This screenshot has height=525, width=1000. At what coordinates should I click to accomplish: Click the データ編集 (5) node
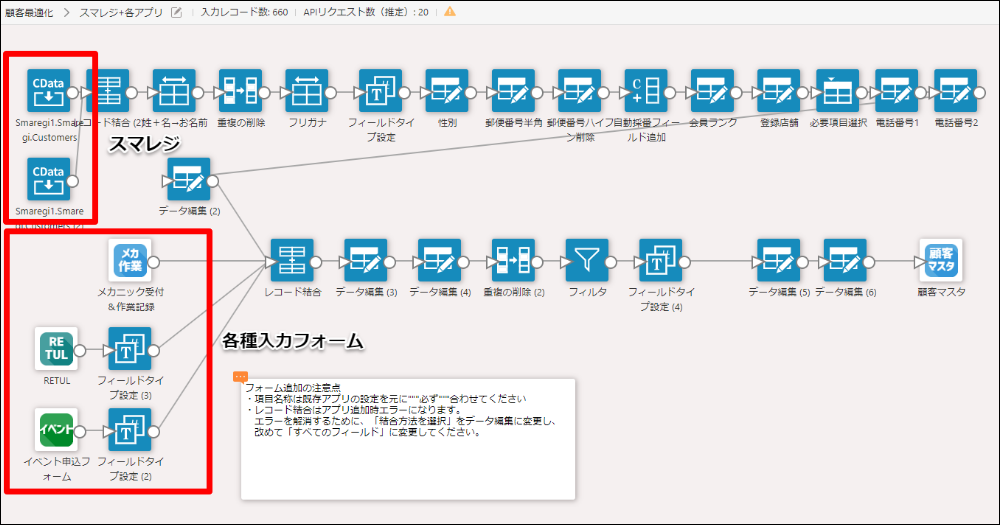click(778, 260)
